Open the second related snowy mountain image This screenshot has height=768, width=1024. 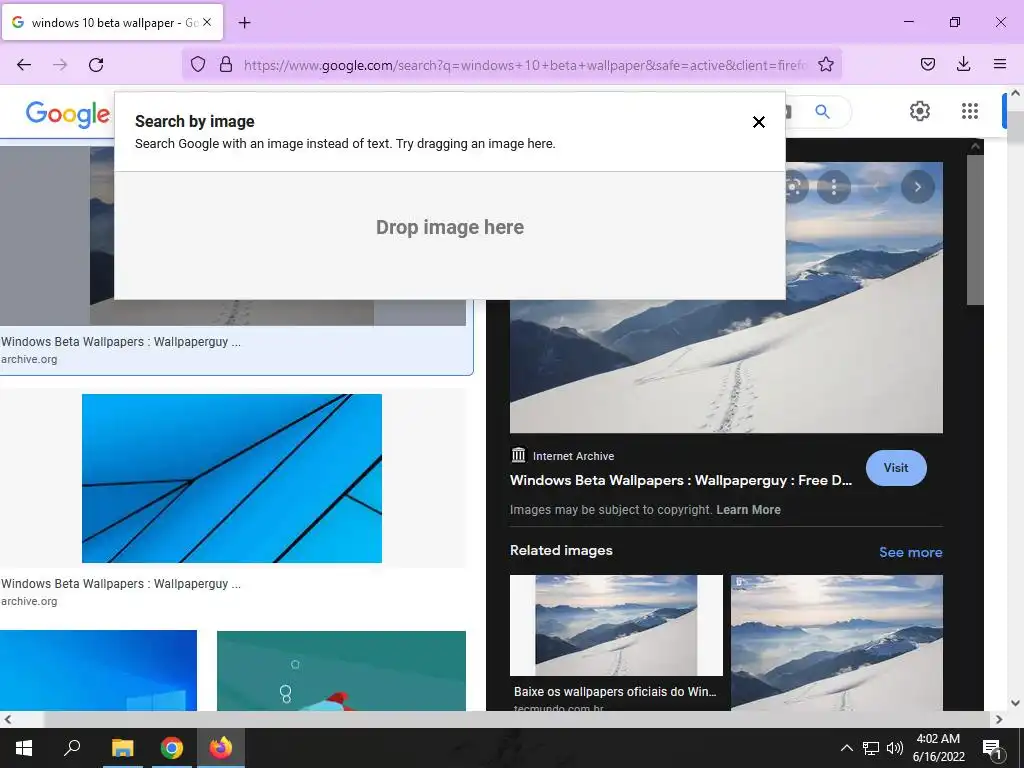[837, 643]
